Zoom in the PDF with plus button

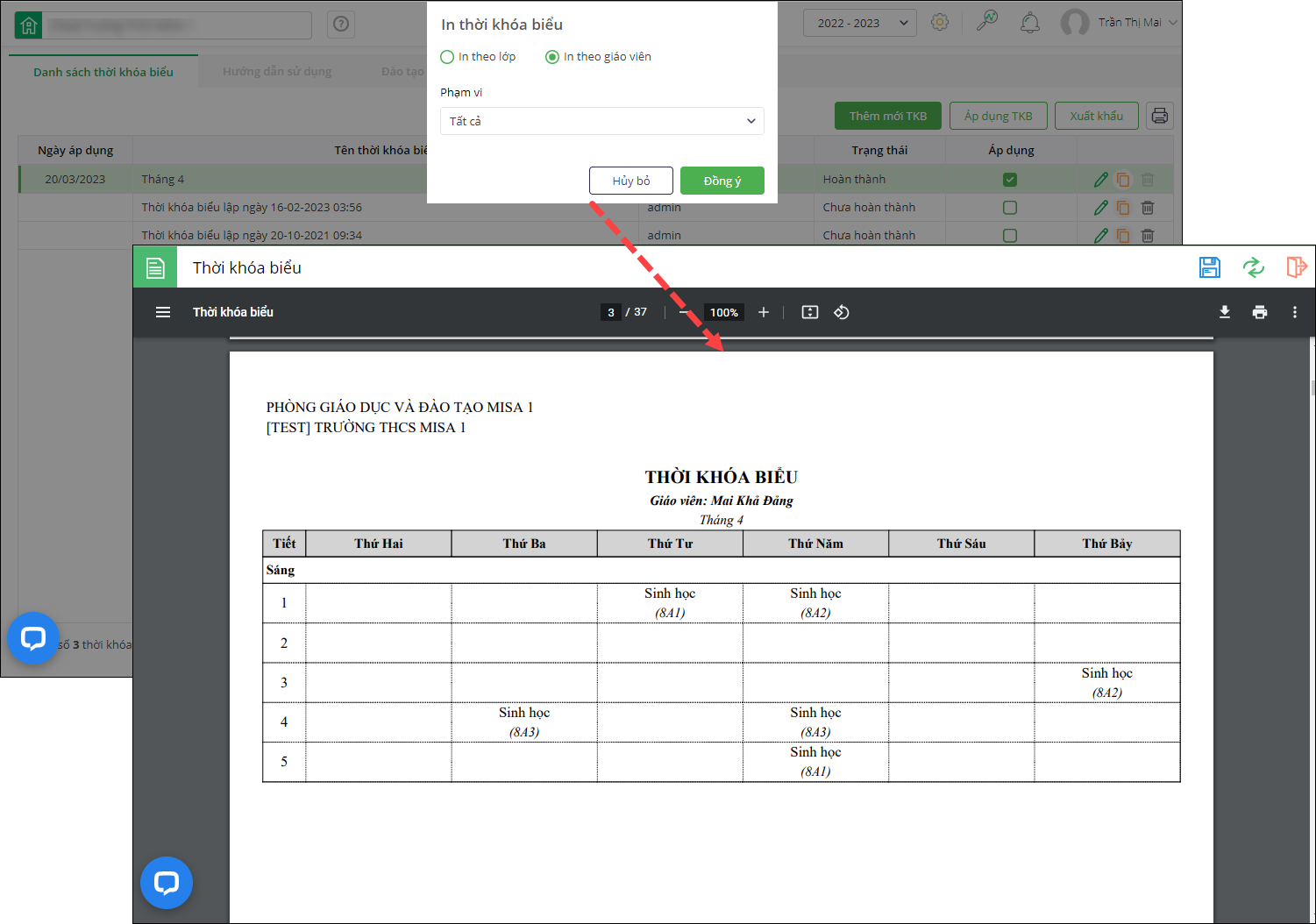coord(764,312)
